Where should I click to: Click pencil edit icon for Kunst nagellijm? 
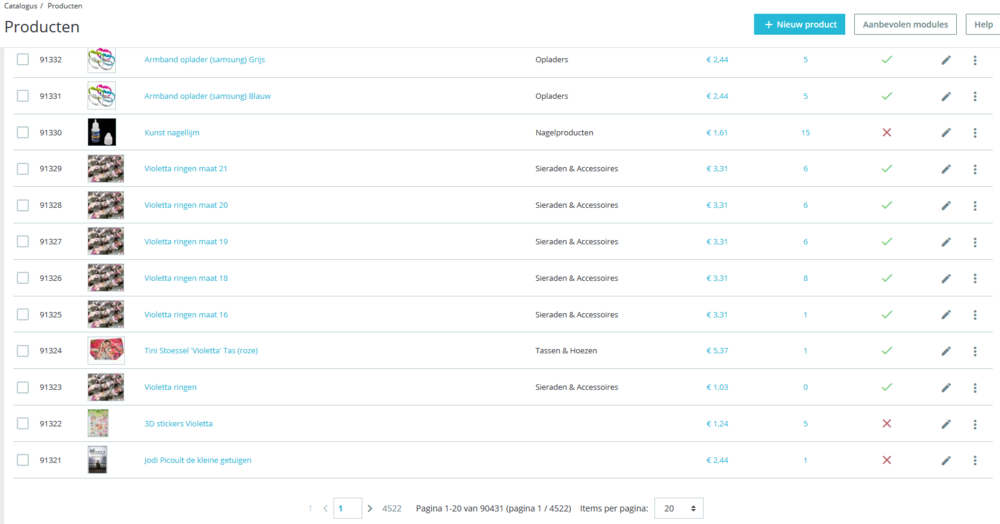(x=946, y=133)
